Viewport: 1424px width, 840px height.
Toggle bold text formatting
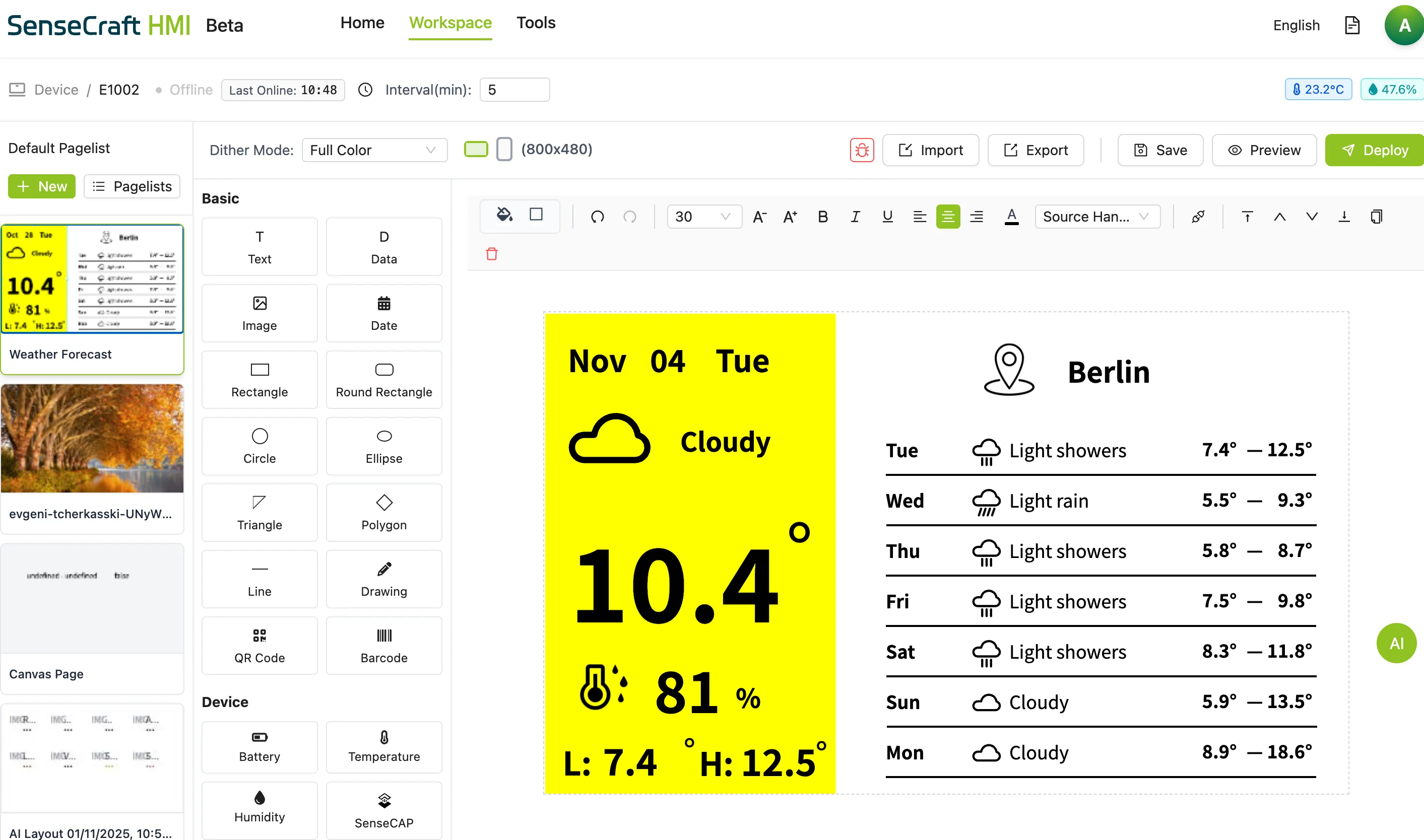click(x=823, y=217)
